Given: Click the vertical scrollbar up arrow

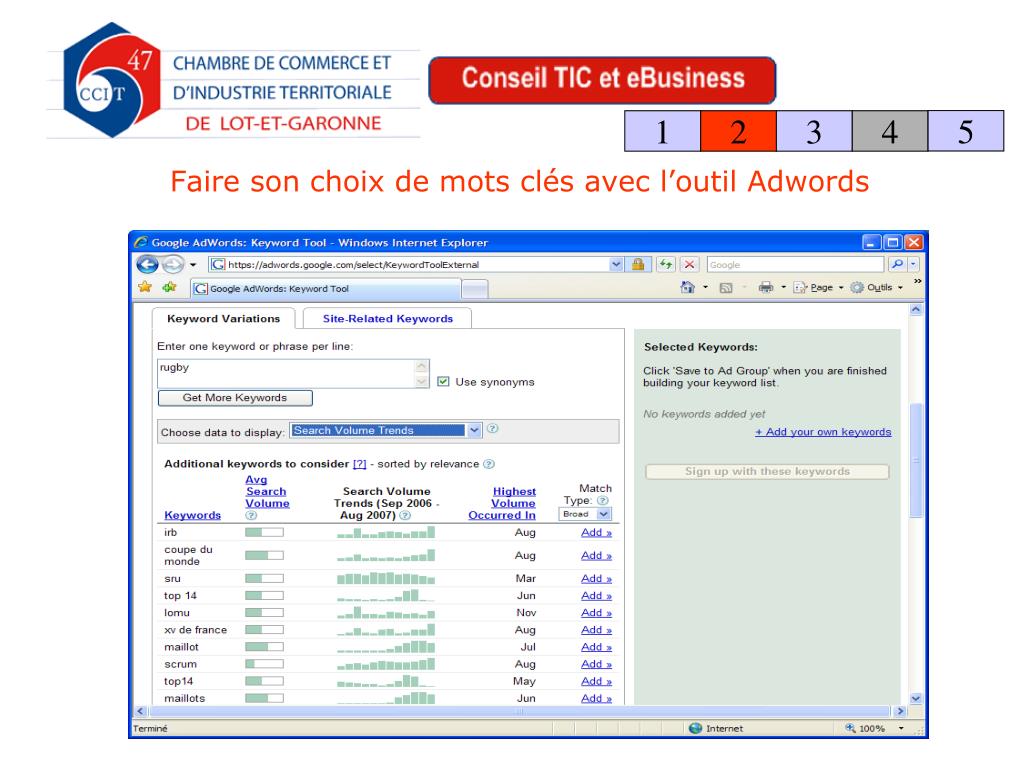Looking at the screenshot, I should [916, 310].
